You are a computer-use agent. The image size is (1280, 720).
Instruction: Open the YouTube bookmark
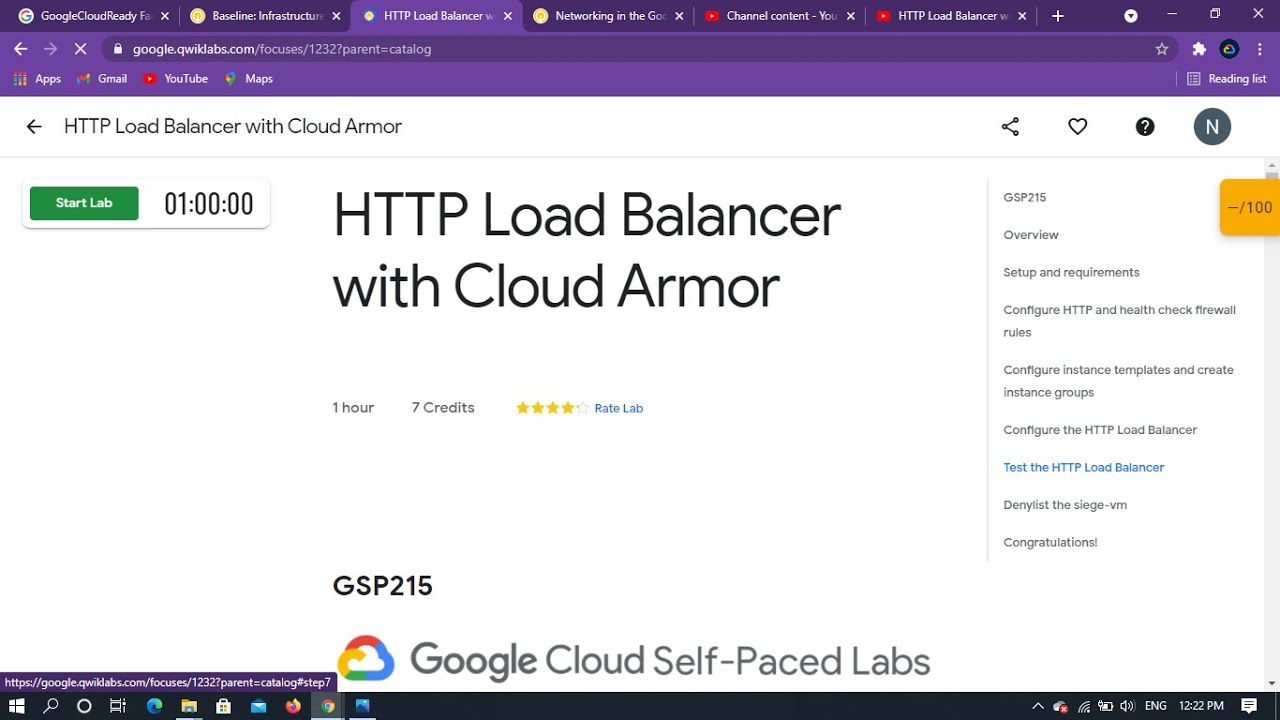tap(175, 79)
